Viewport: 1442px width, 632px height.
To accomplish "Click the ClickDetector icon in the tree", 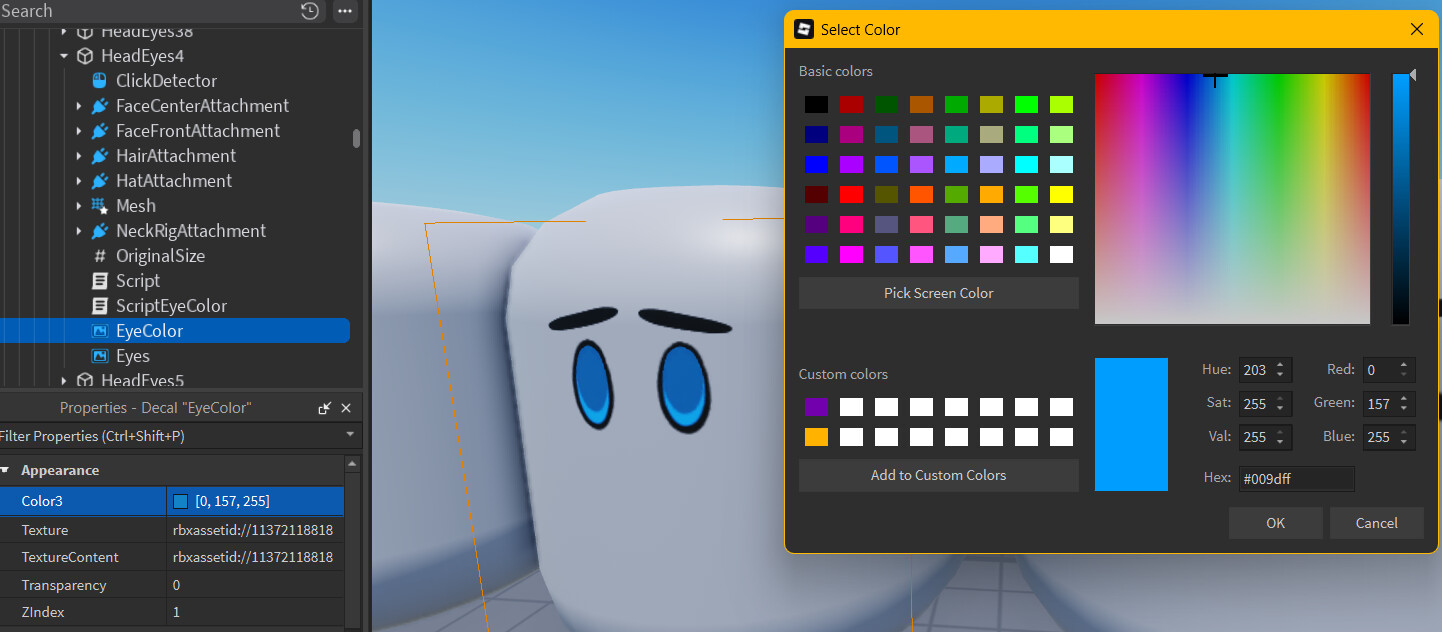I will pyautogui.click(x=99, y=81).
